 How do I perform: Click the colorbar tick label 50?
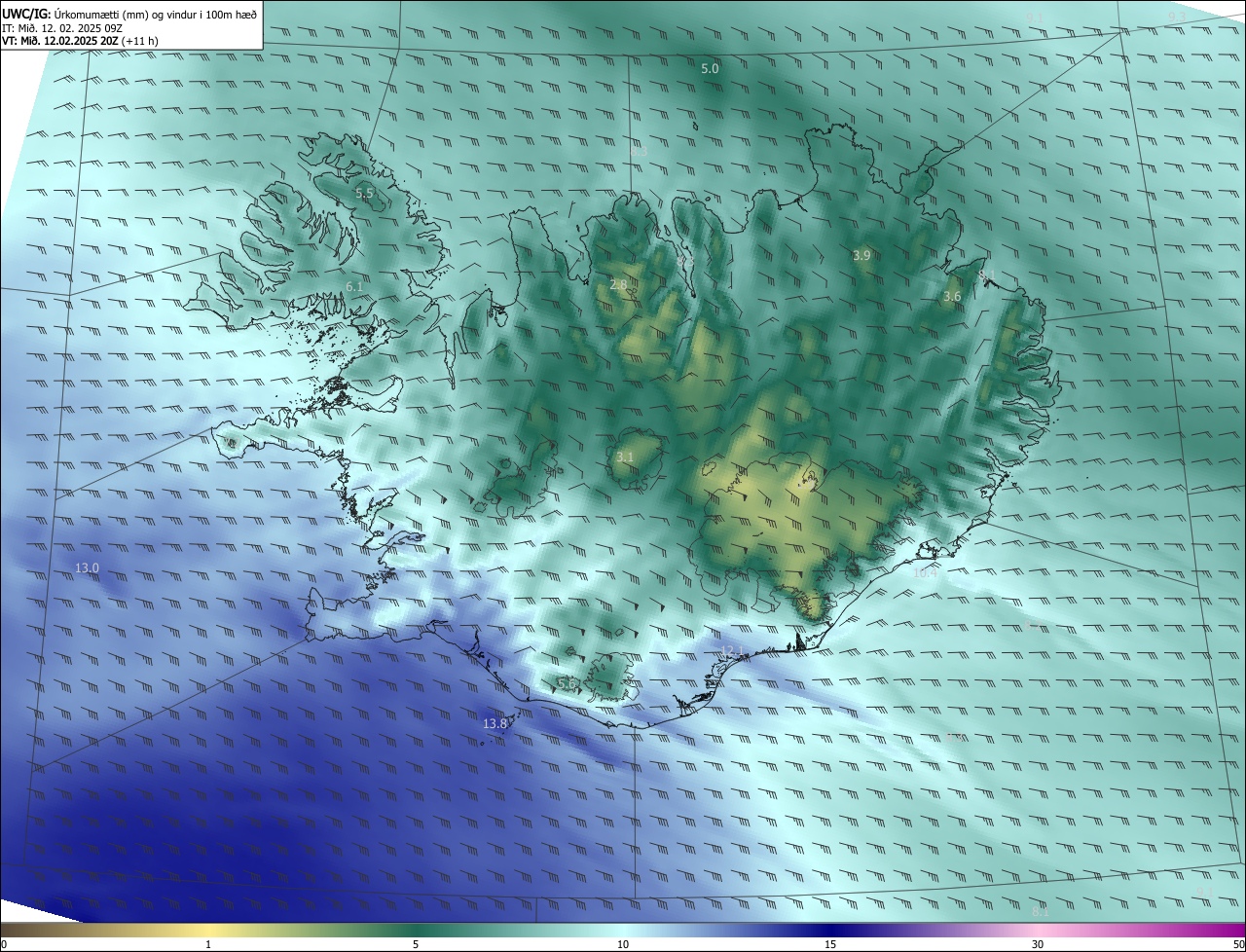1238,944
